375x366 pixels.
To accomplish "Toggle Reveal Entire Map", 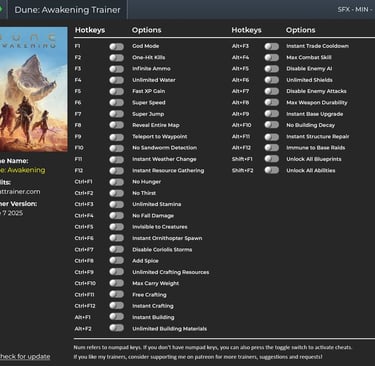I will (116, 125).
